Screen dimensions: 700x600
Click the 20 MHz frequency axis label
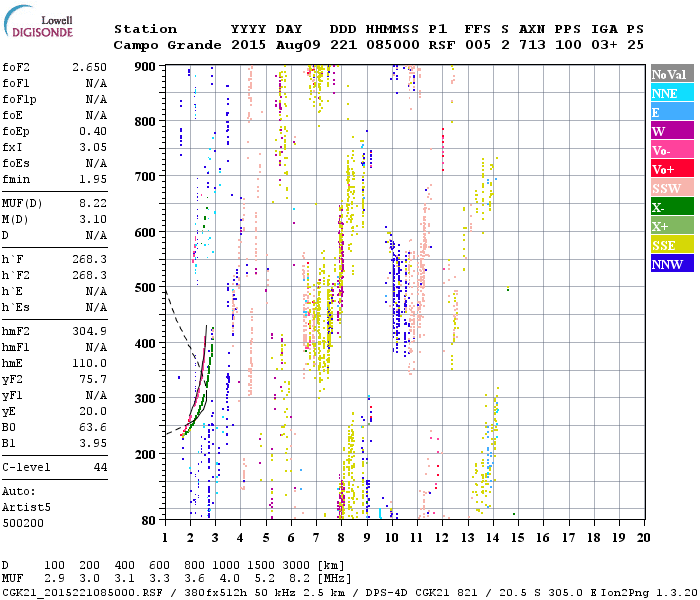(643, 538)
